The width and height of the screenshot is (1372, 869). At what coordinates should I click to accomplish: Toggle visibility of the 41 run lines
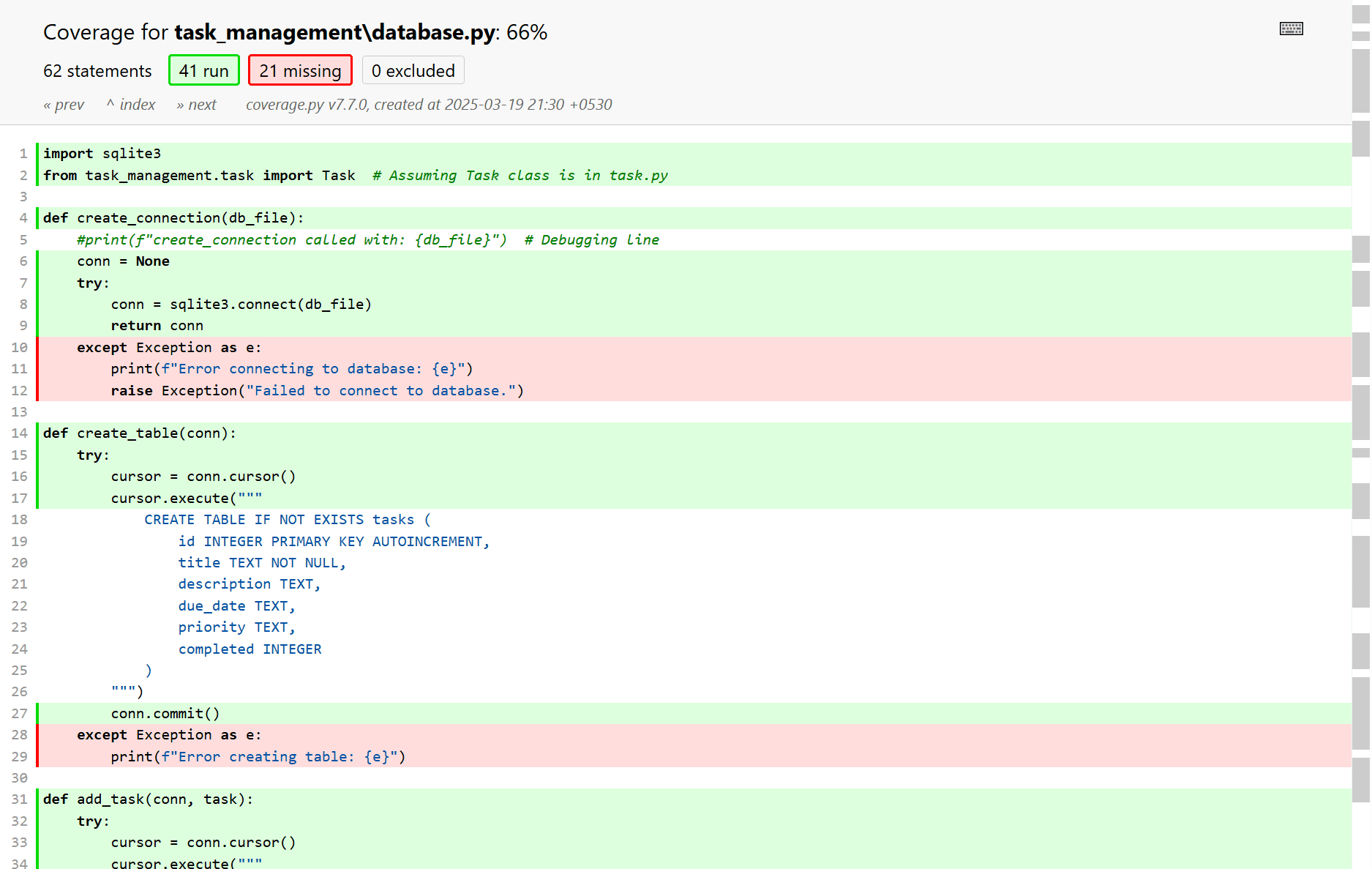(203, 70)
